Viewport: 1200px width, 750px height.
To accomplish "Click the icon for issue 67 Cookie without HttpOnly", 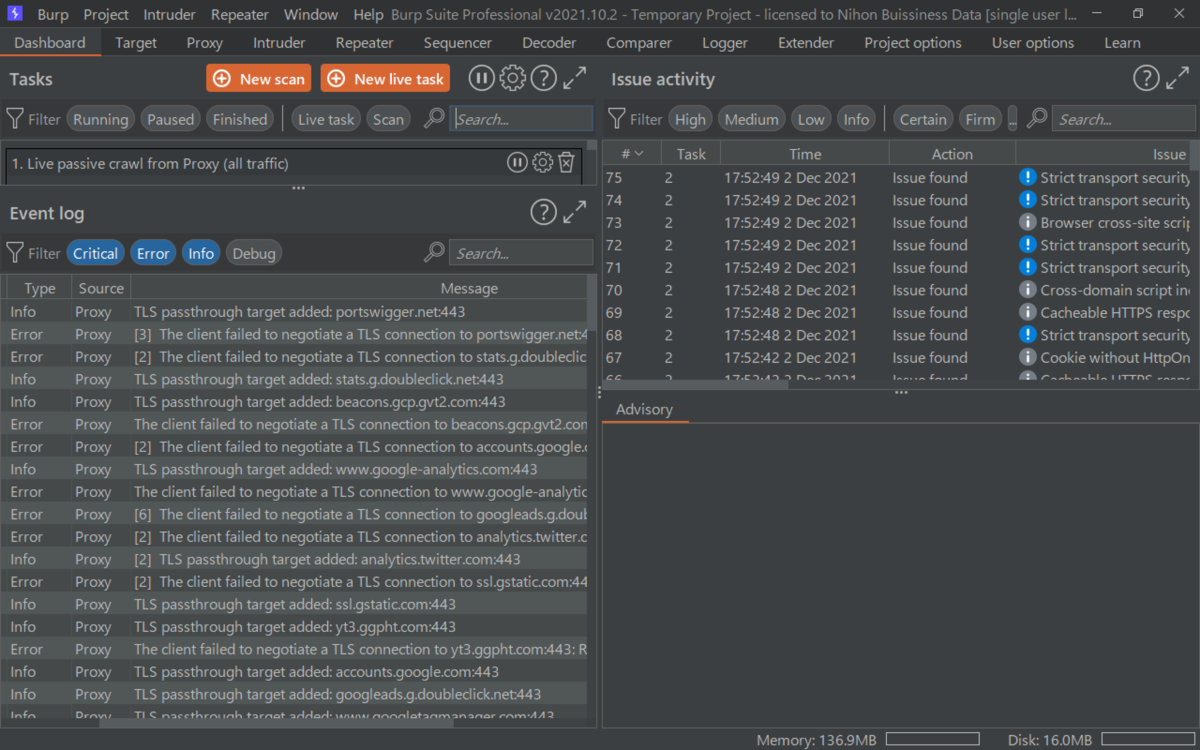I will [x=1027, y=357].
